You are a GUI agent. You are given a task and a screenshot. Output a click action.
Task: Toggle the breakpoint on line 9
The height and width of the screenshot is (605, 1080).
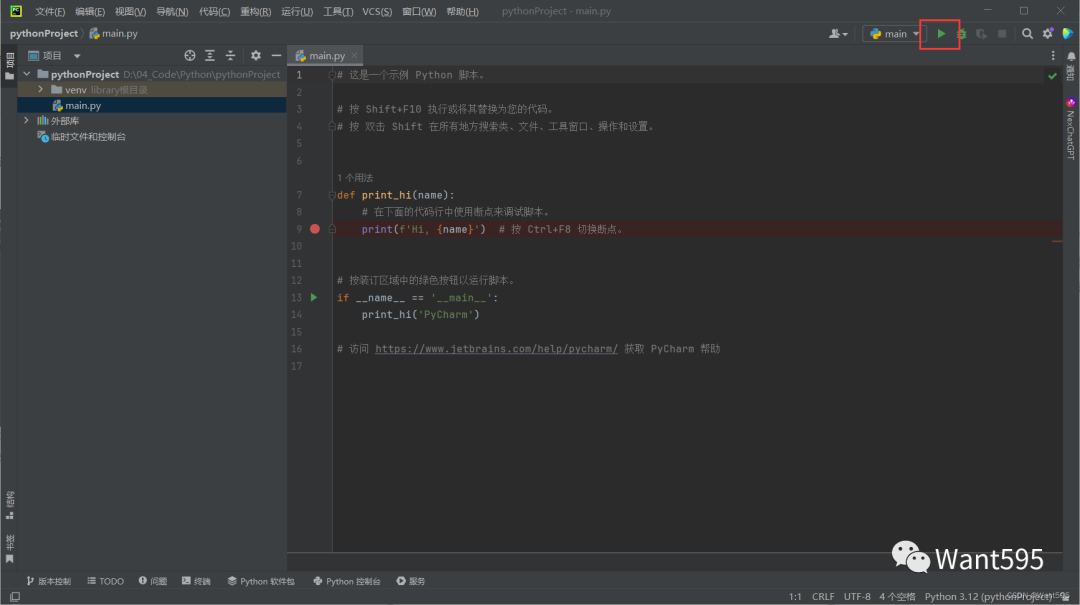coord(315,229)
